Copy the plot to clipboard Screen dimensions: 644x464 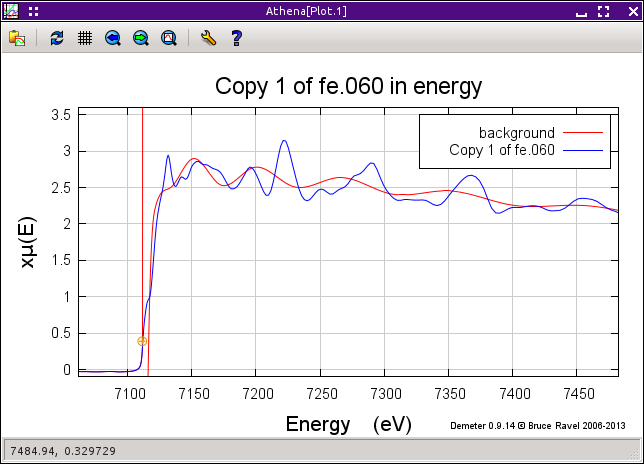[x=17, y=38]
